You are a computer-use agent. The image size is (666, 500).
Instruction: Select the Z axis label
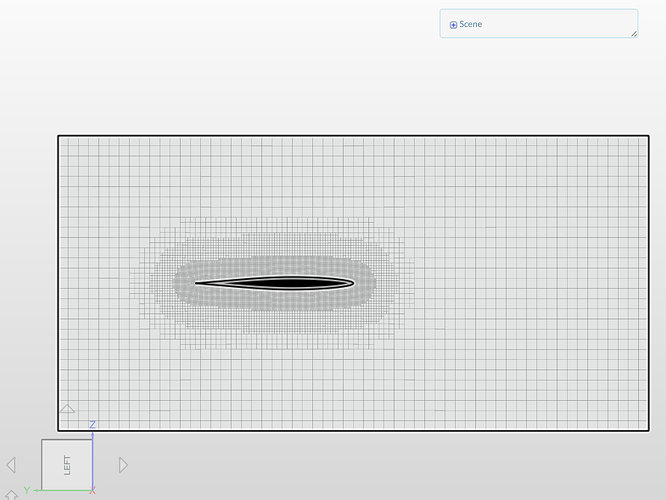[93, 424]
